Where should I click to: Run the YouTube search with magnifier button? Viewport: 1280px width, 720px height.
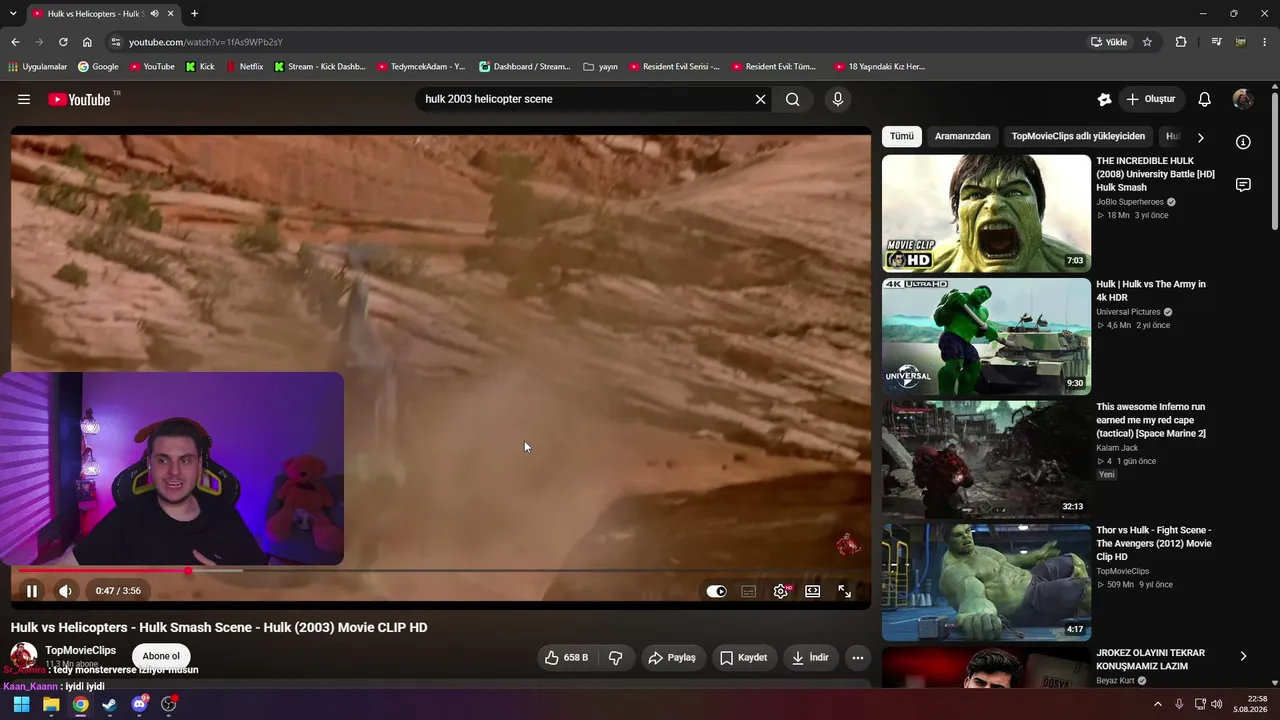[x=792, y=99]
